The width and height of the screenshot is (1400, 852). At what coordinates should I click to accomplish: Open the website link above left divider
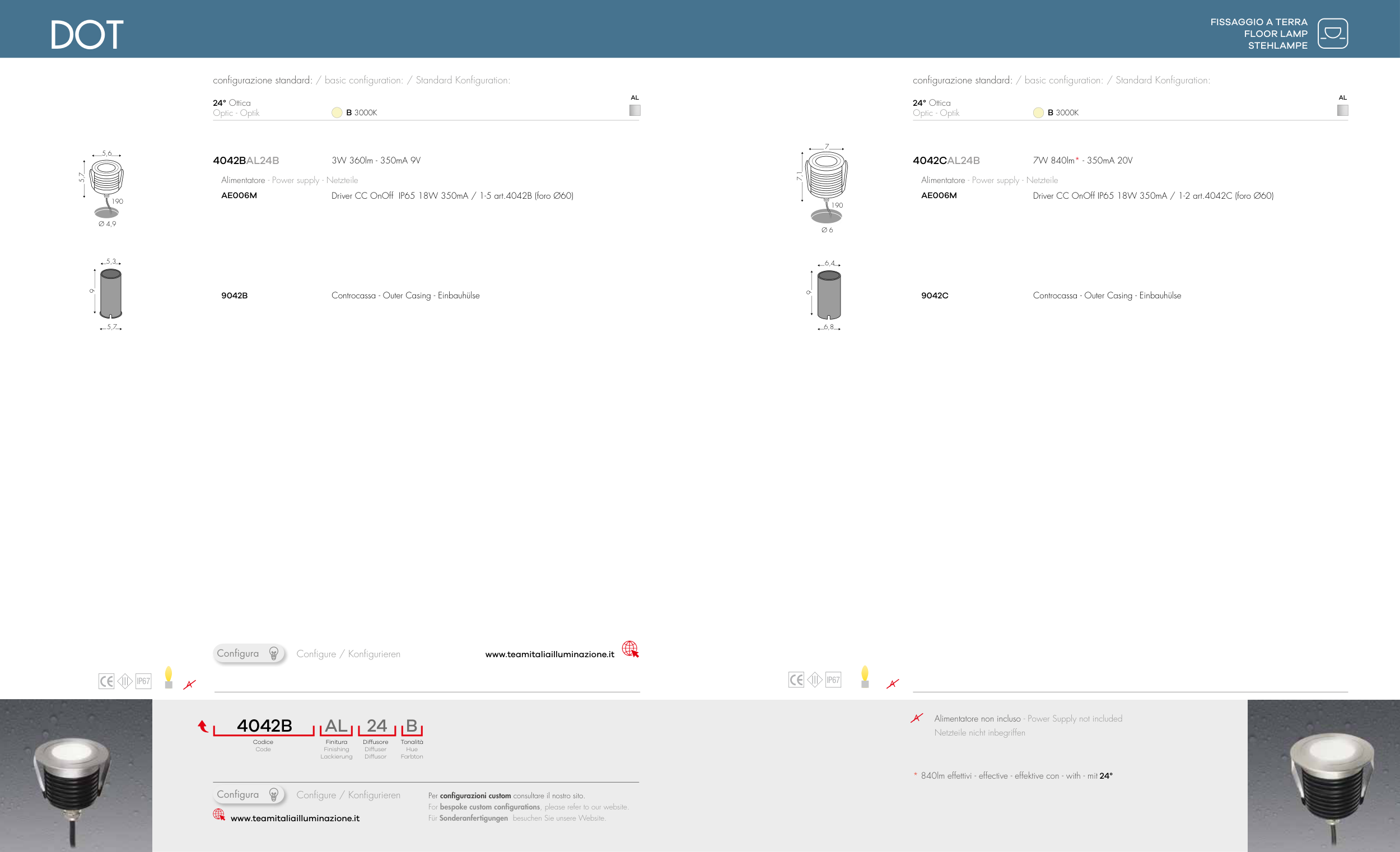549,654
